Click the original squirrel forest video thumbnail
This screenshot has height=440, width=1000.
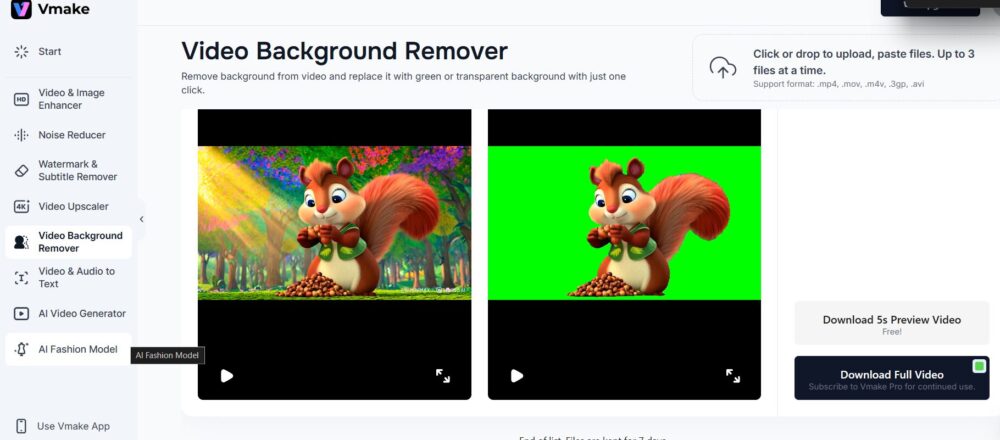coord(334,223)
